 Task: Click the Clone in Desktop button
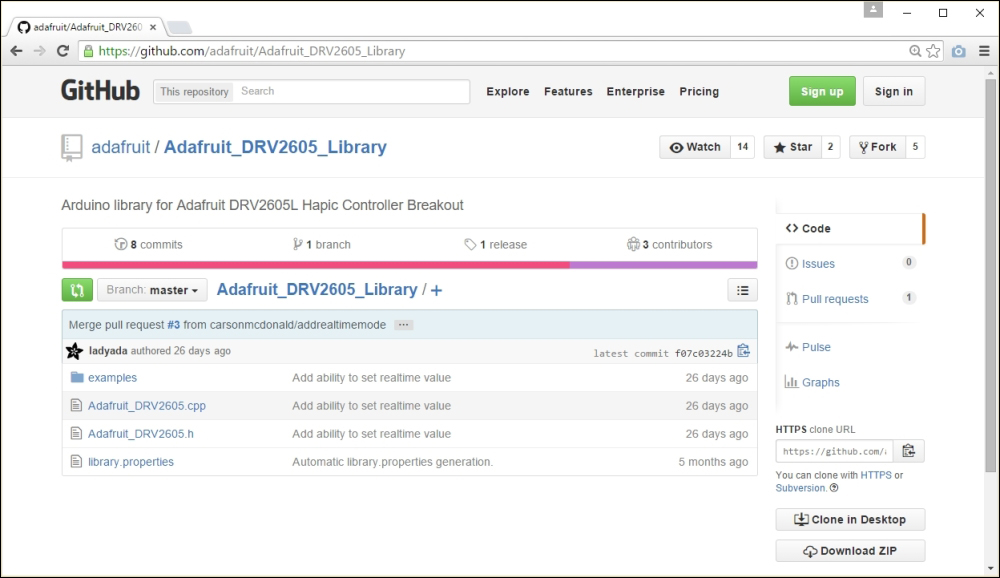850,519
